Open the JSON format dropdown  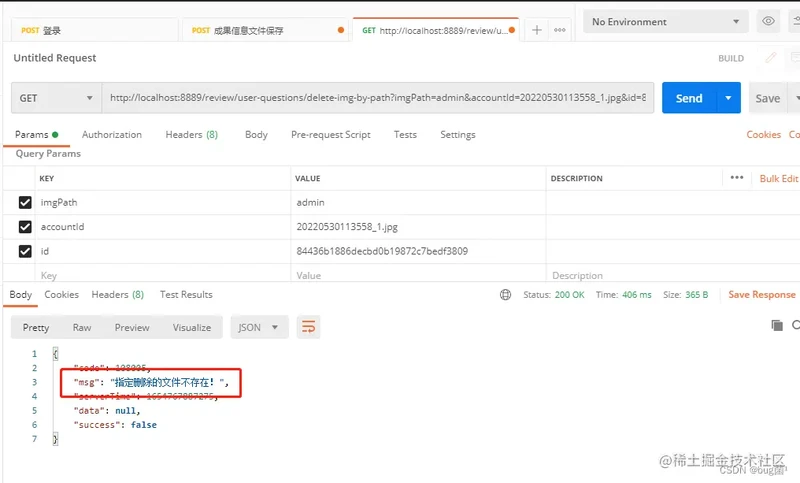[x=259, y=327]
